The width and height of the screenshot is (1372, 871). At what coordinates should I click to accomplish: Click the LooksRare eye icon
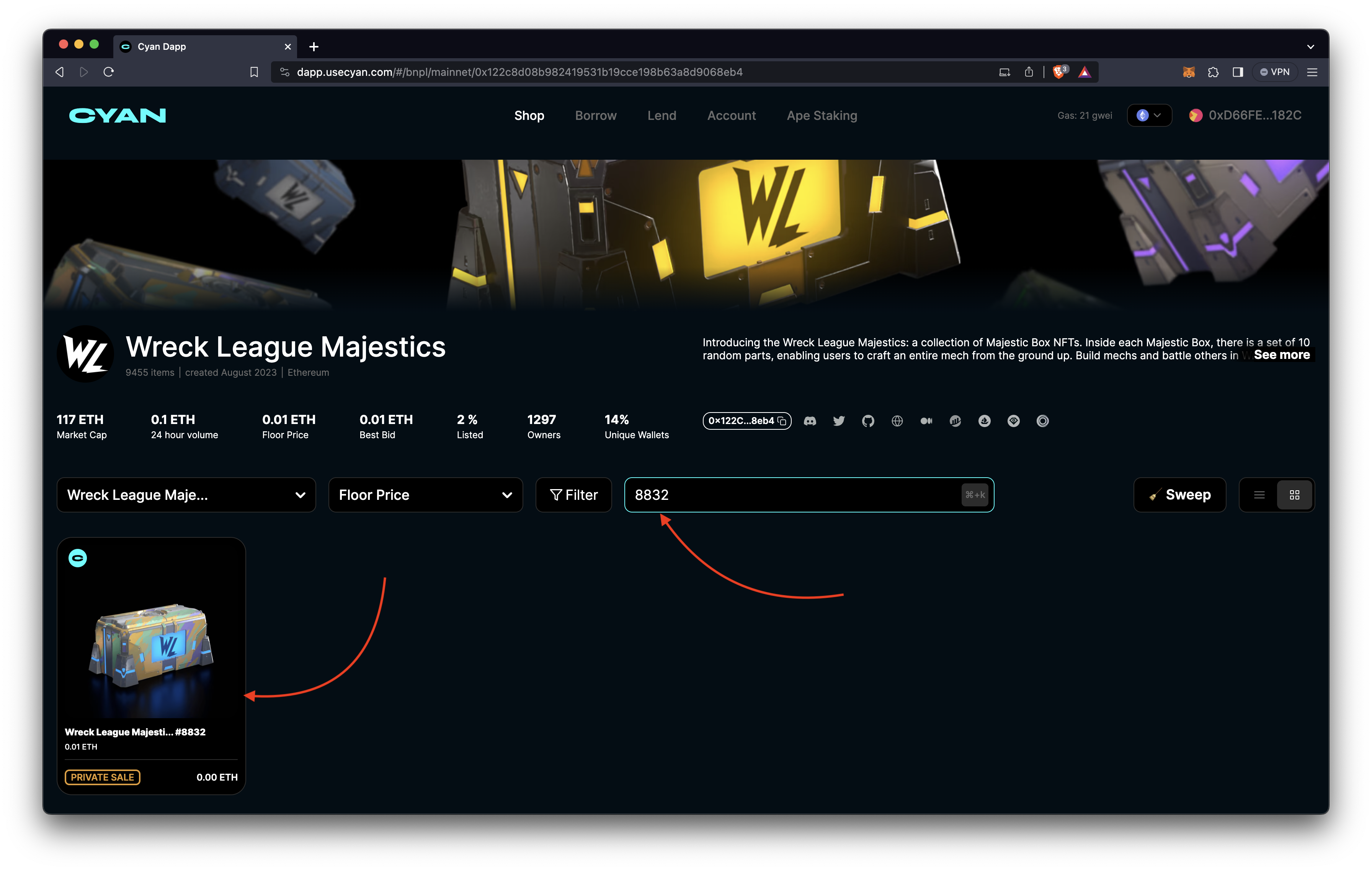1013,421
